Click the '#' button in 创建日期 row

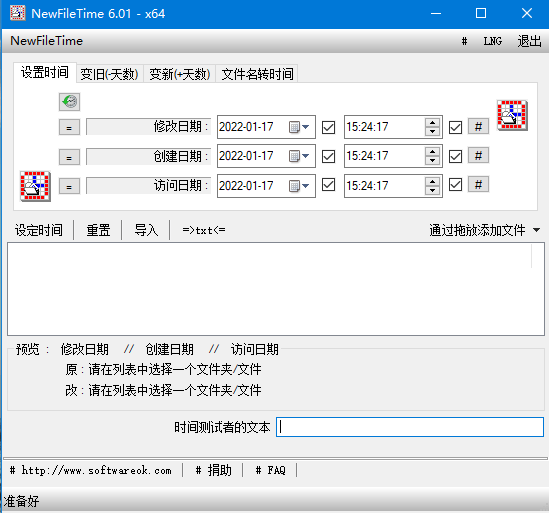pyautogui.click(x=478, y=155)
